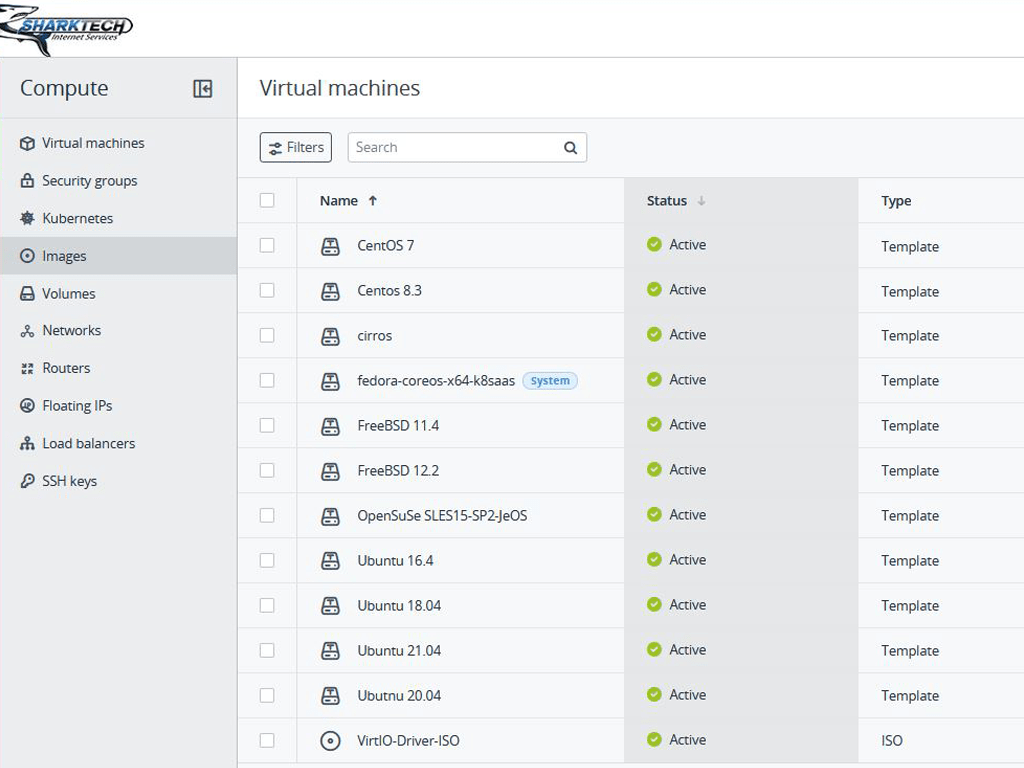The height and width of the screenshot is (768, 1024).
Task: Click the green Active checkmark for cirros
Action: click(654, 335)
